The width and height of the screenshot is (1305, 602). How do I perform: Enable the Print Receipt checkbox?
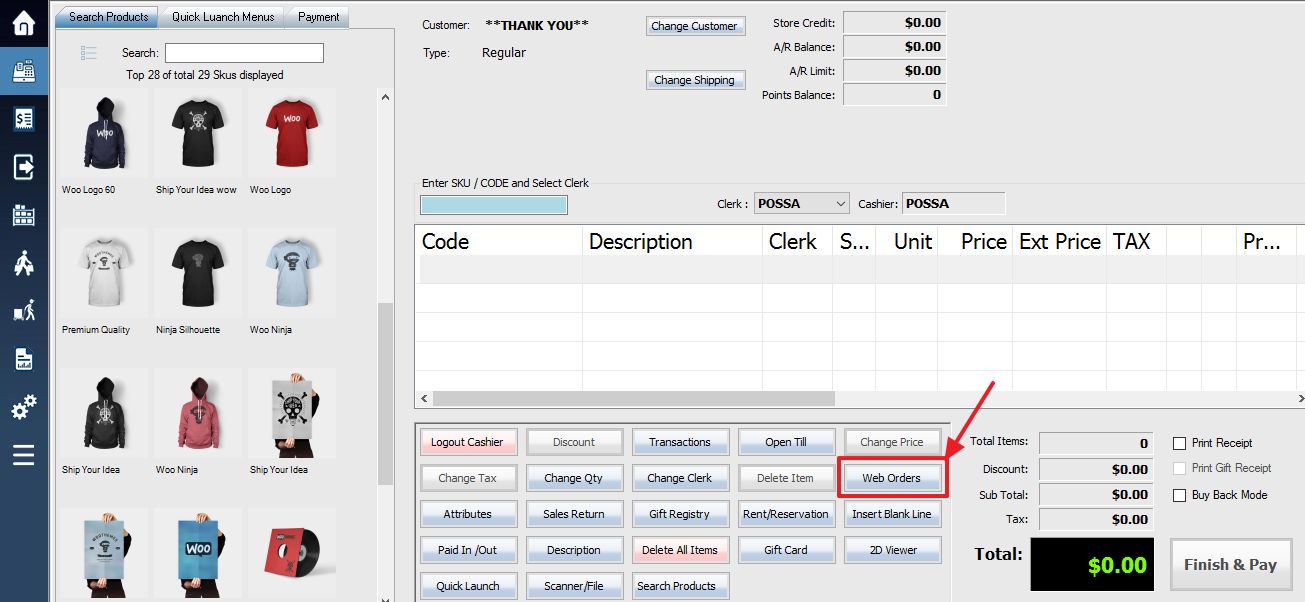[1179, 443]
